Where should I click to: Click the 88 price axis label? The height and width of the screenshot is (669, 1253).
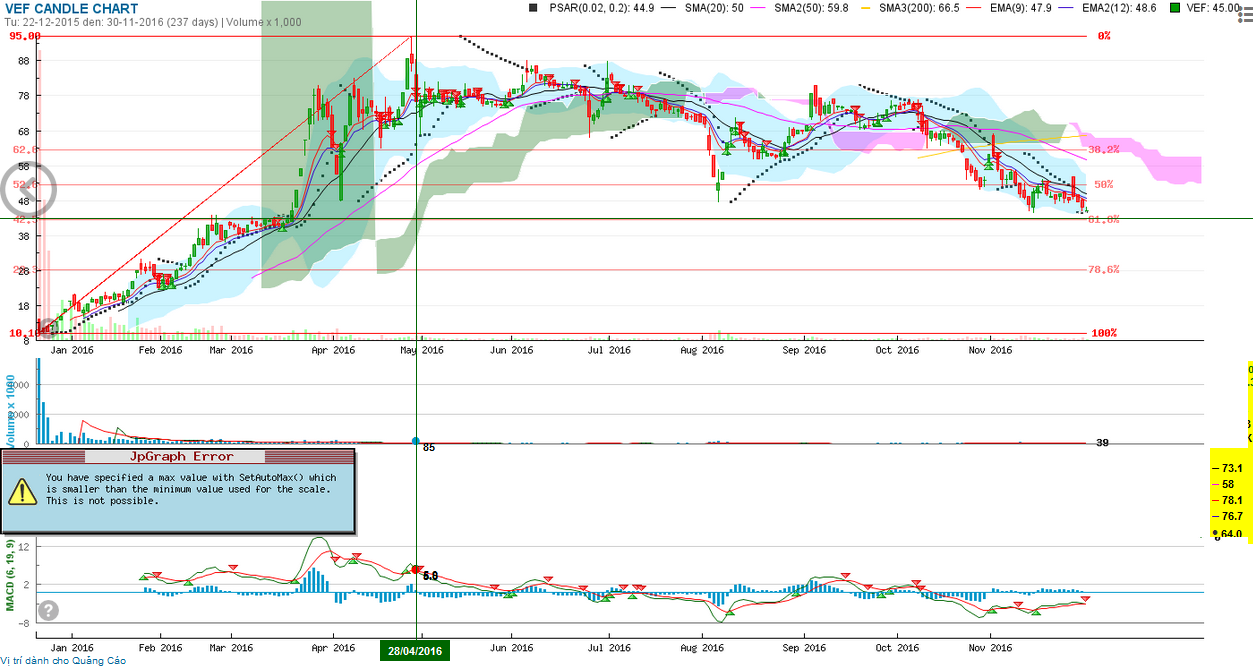[23, 61]
